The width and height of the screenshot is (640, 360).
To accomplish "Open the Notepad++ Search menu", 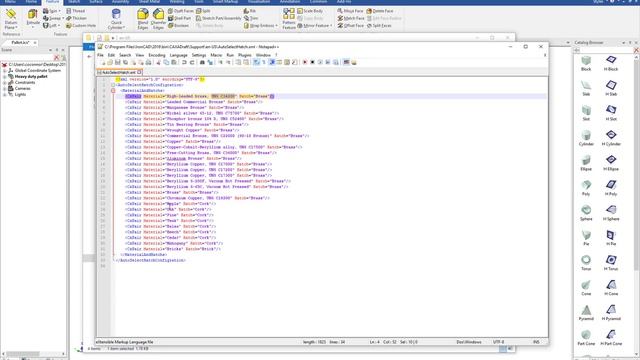I will pyautogui.click(x=125, y=55).
